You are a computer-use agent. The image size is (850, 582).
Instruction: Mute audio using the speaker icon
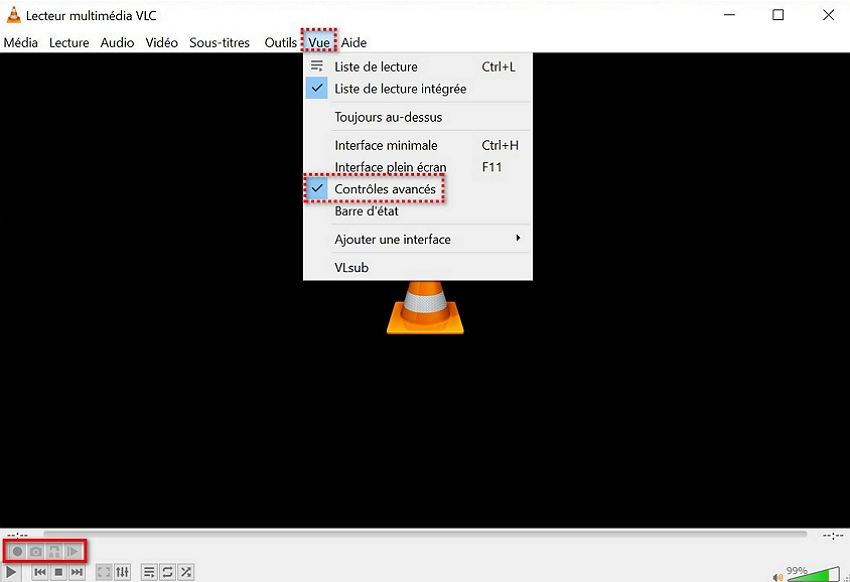[779, 576]
